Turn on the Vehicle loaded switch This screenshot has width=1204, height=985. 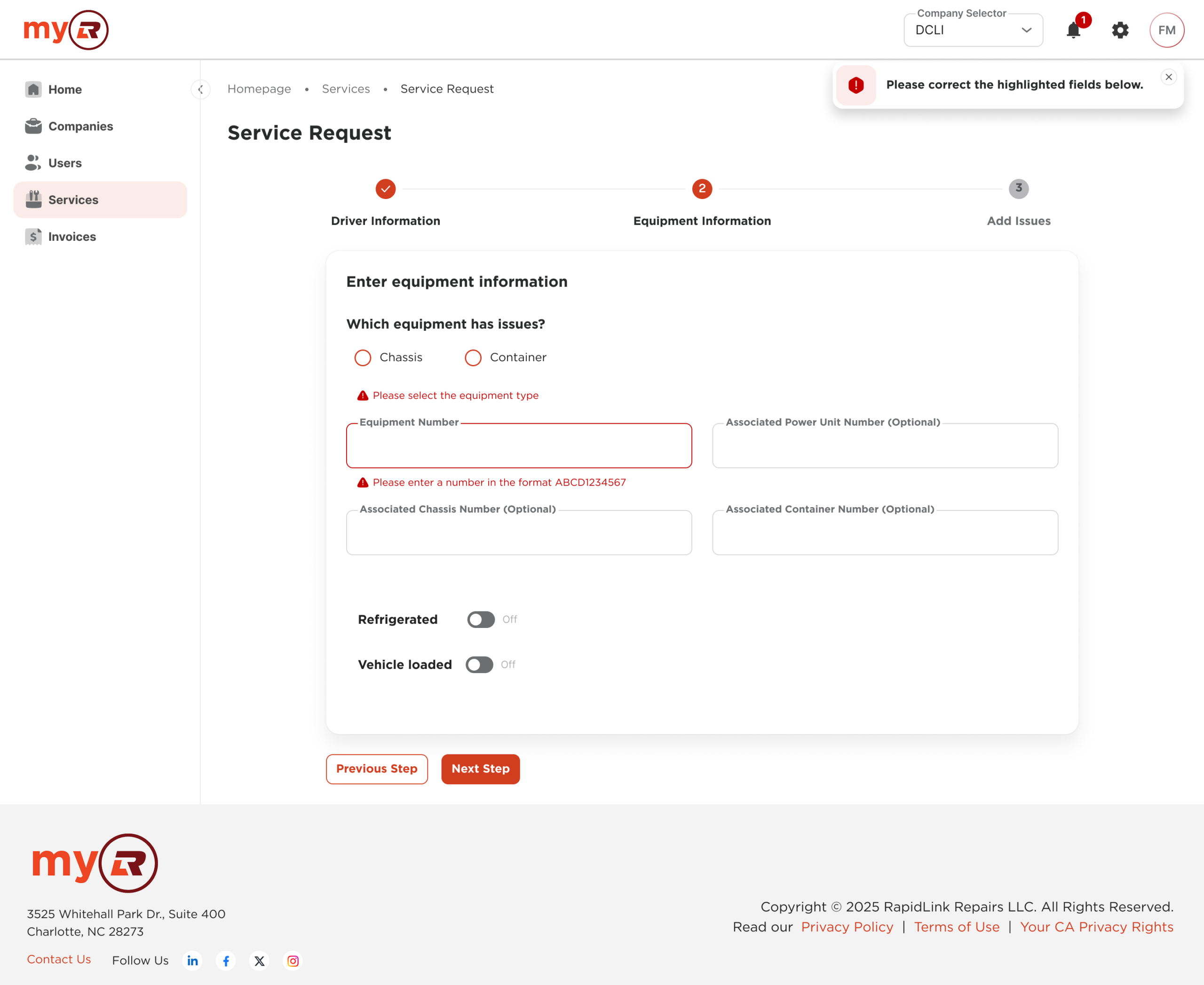click(479, 664)
